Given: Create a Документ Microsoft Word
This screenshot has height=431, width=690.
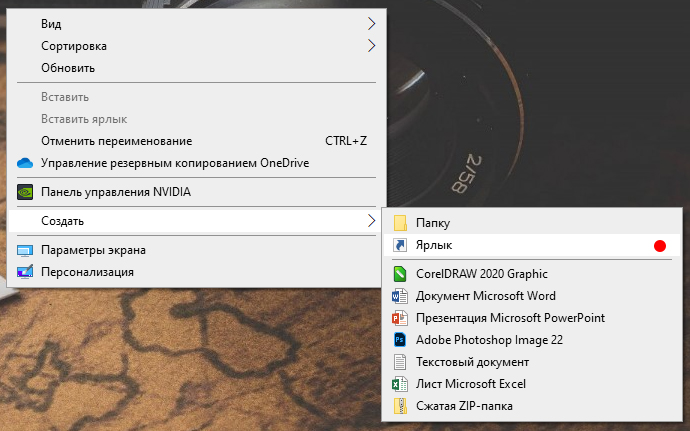Looking at the screenshot, I should (532, 296).
